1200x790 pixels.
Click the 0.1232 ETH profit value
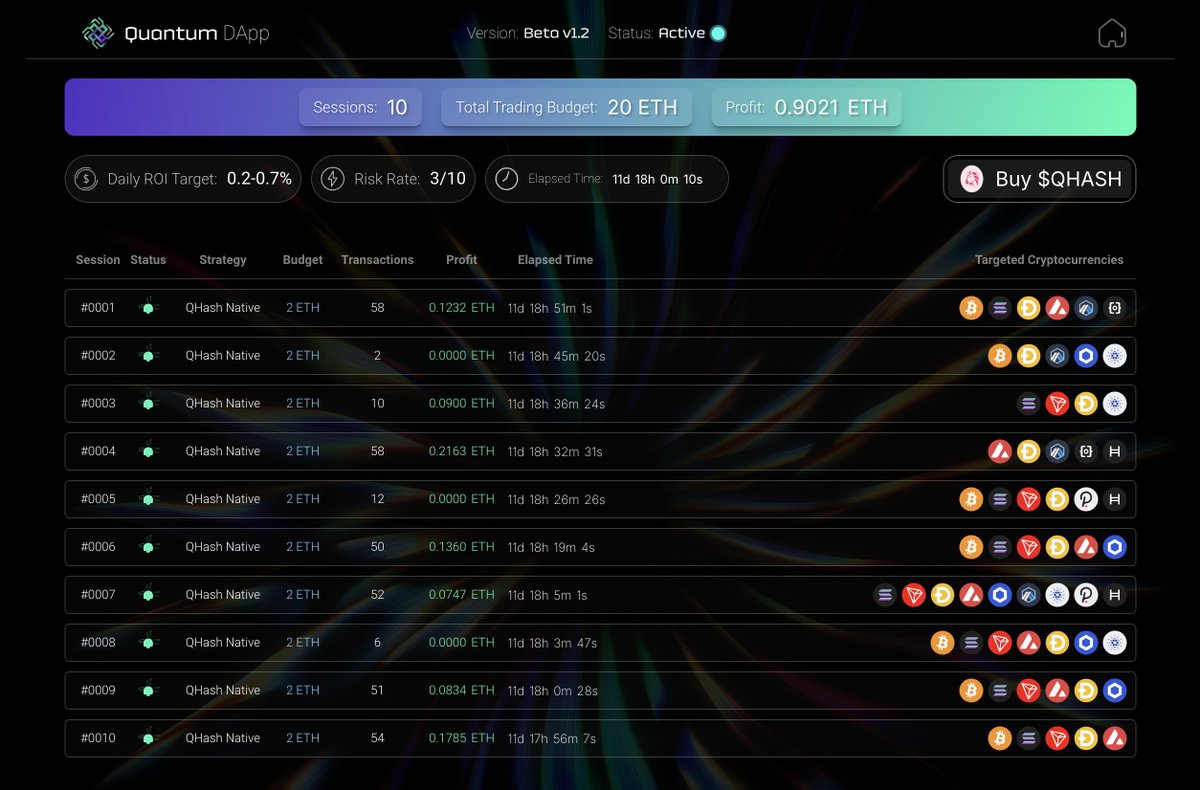click(x=461, y=308)
